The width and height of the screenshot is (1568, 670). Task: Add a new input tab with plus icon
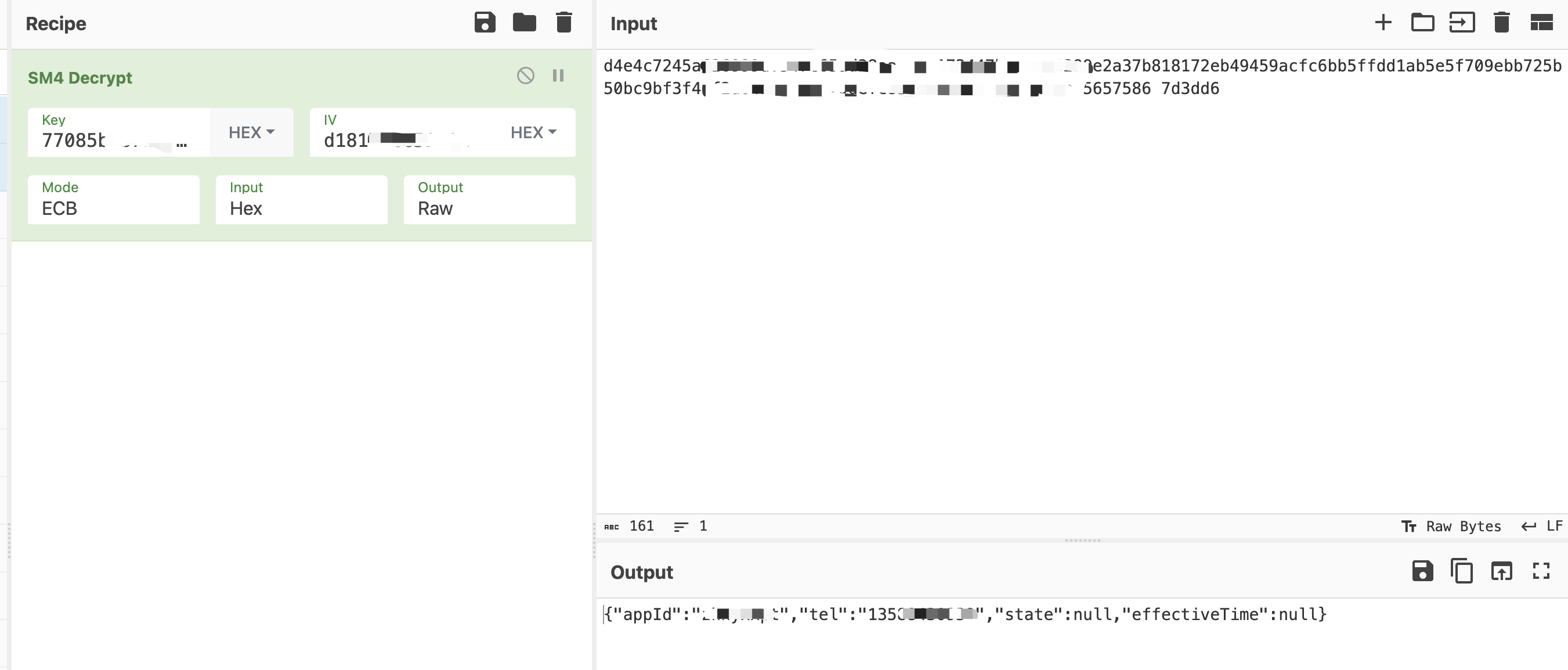(x=1383, y=23)
